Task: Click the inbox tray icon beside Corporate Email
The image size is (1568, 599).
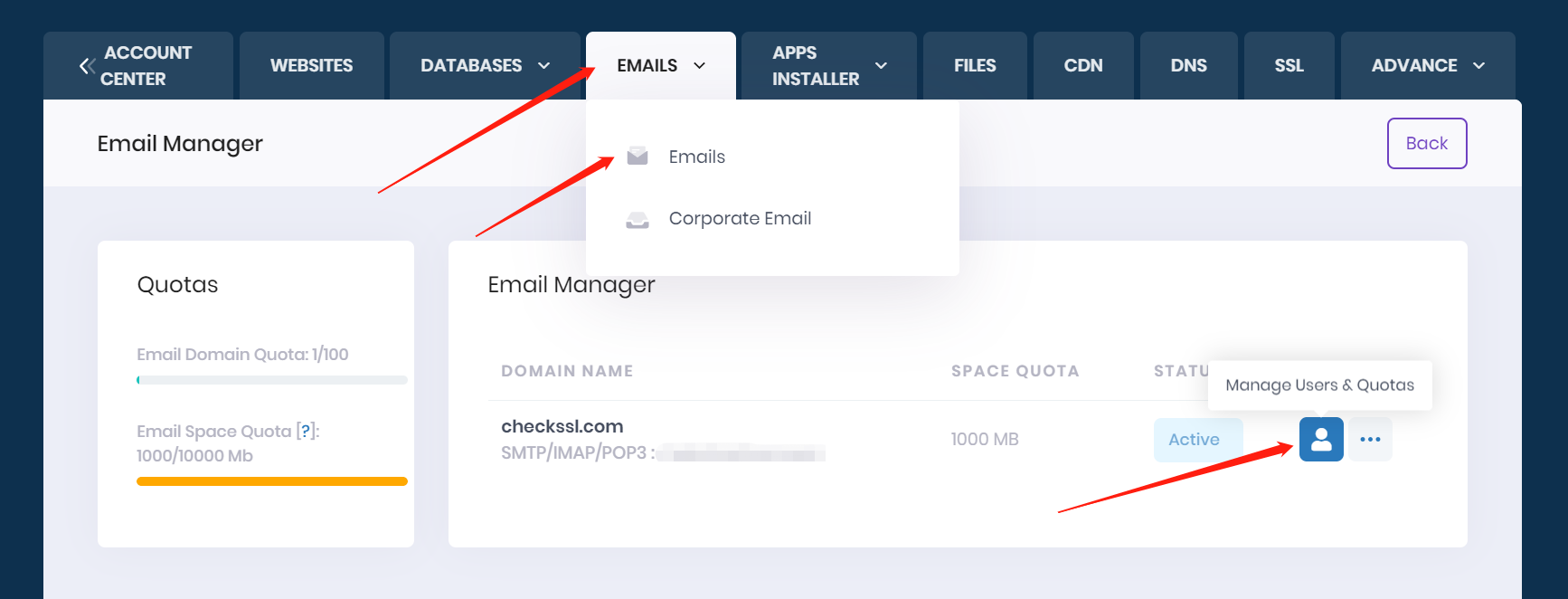Action: [x=638, y=219]
